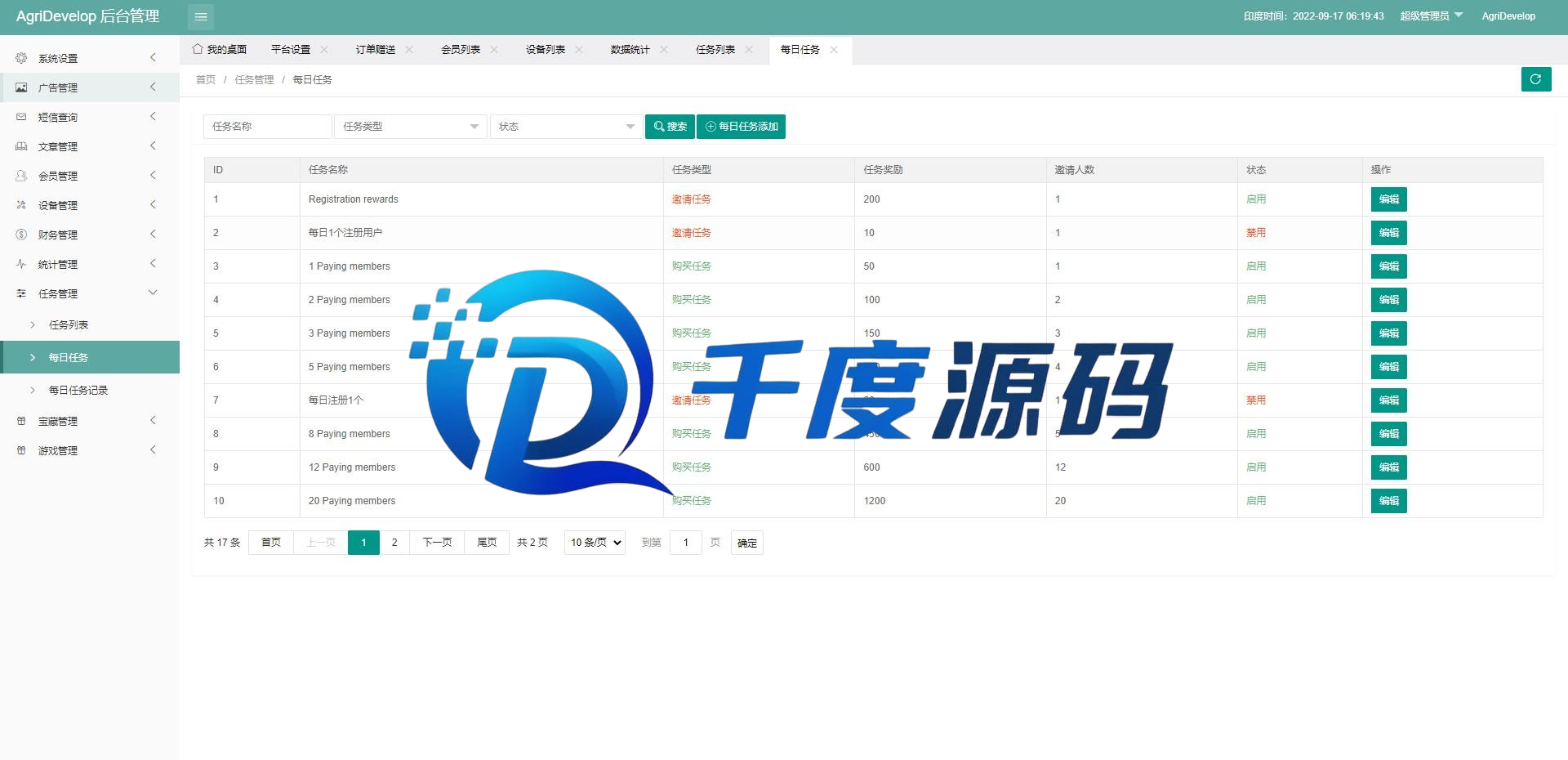Screen dimensions: 1568x760
Task: Click the system settings gear icon
Action: (21, 58)
